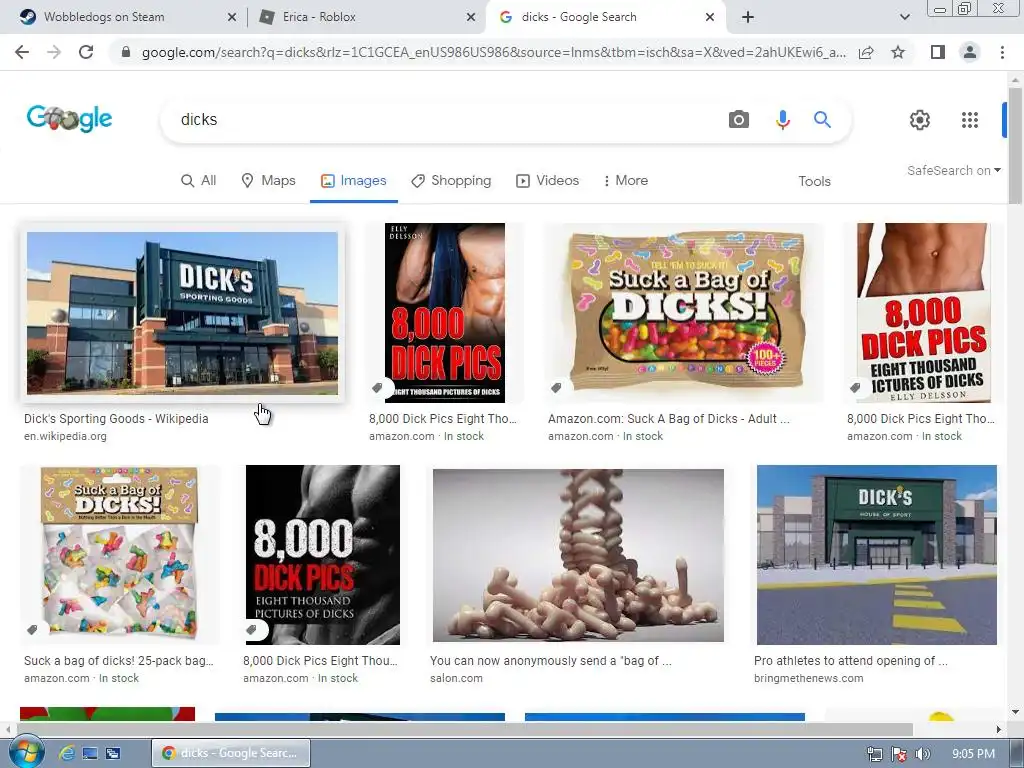Image resolution: width=1024 pixels, height=768 pixels.
Task: Focus the Google search input box
Action: [447, 120]
